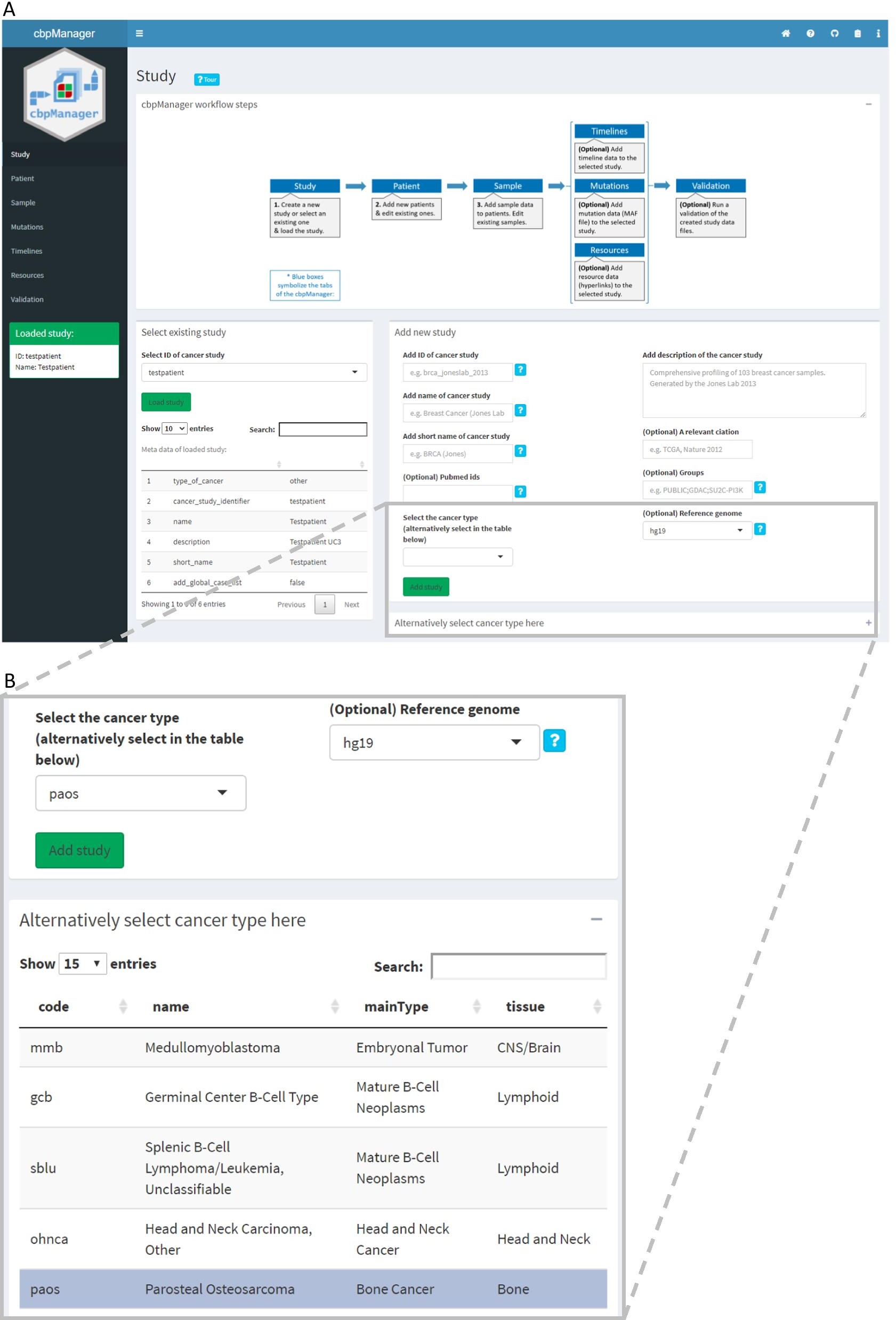Open the question-mark help icon in header

(810, 34)
